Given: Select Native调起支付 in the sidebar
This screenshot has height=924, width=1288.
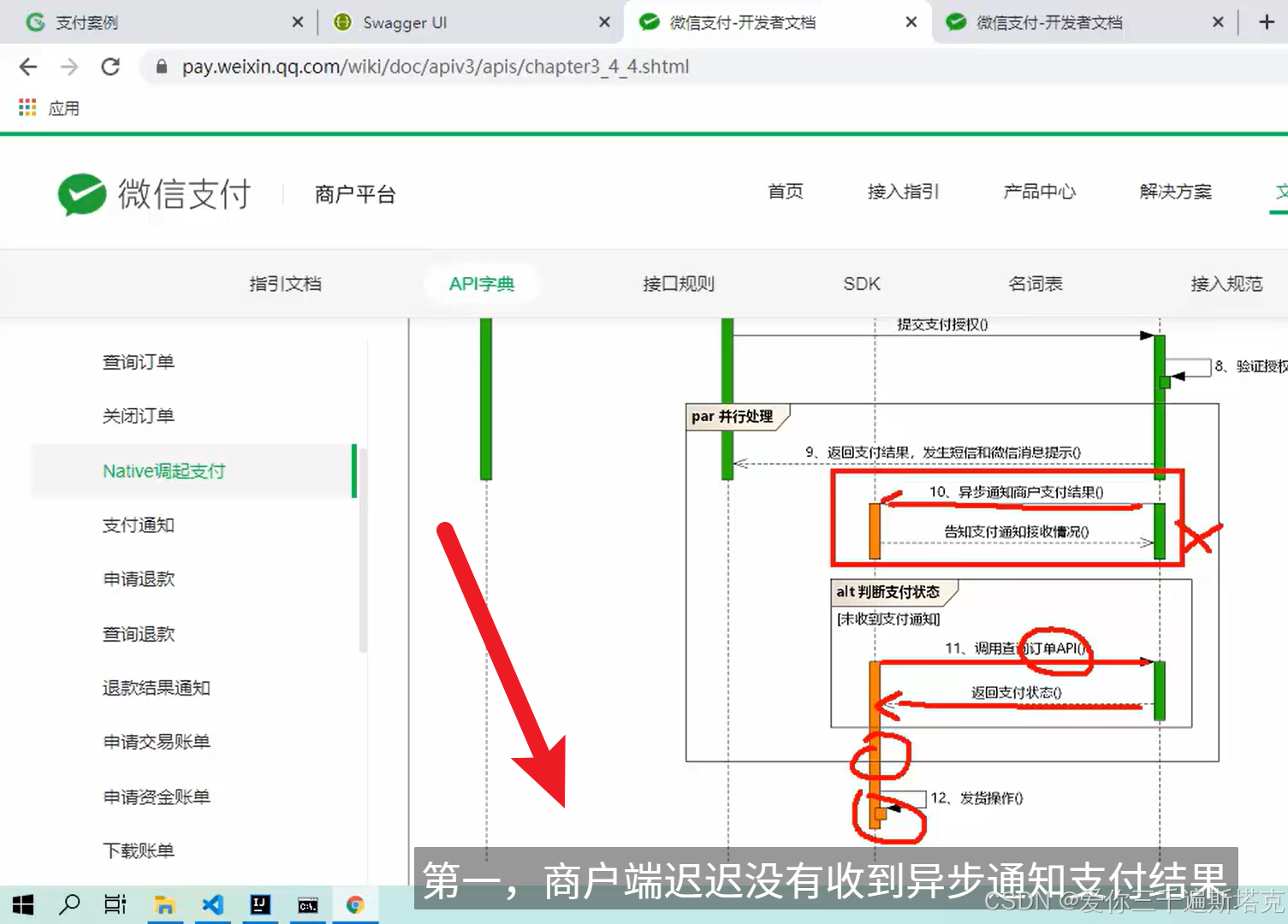Looking at the screenshot, I should pos(163,471).
